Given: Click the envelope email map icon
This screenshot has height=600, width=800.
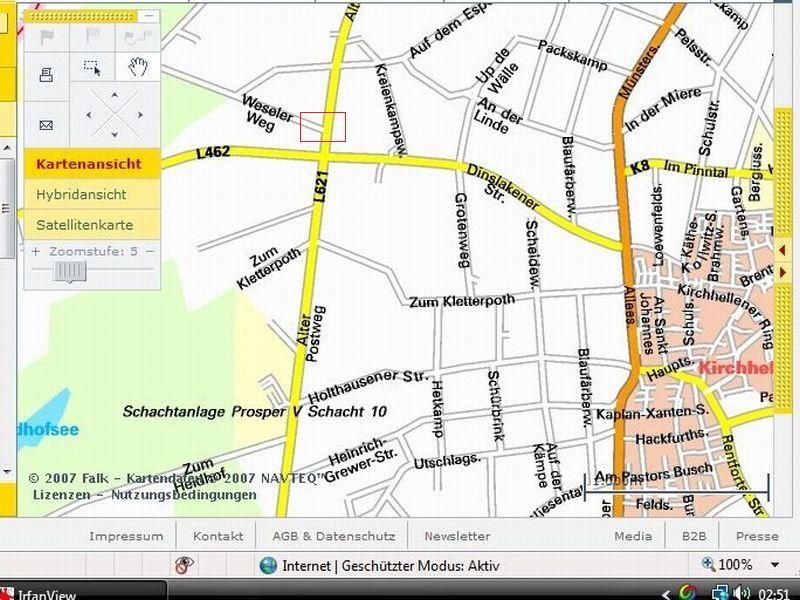Looking at the screenshot, I should [x=46, y=125].
